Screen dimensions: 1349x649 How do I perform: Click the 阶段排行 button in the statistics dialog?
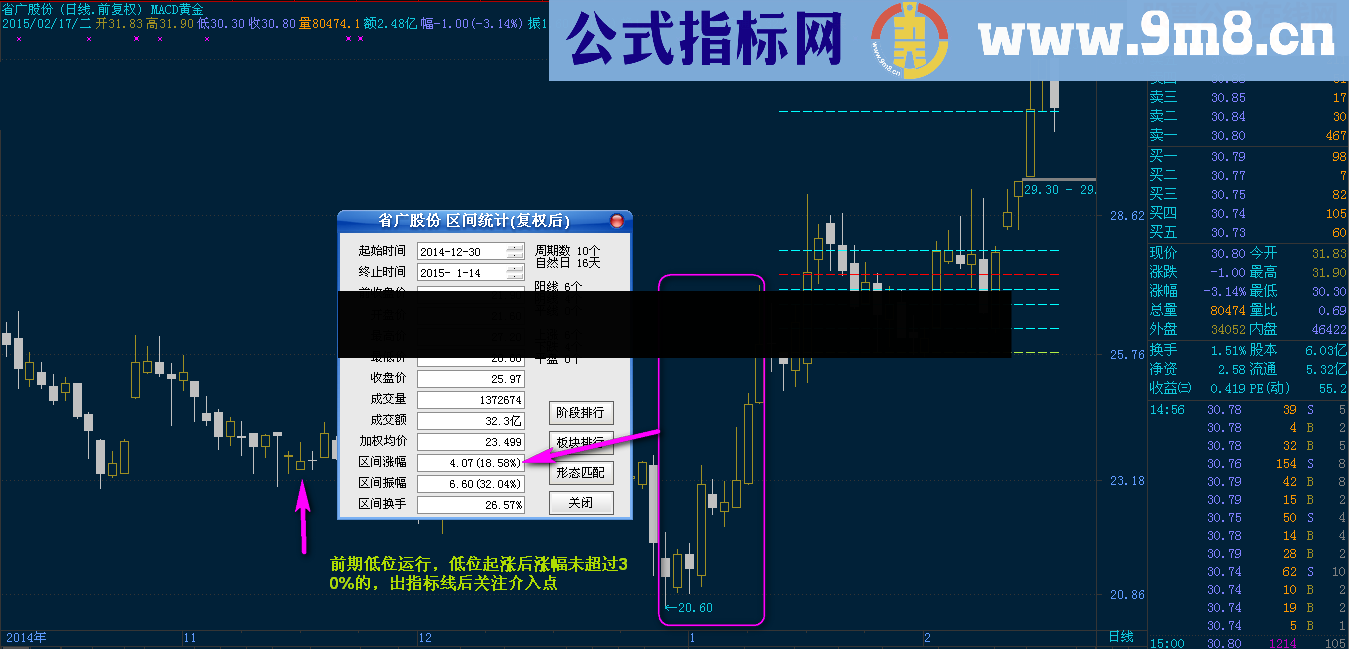pos(581,413)
